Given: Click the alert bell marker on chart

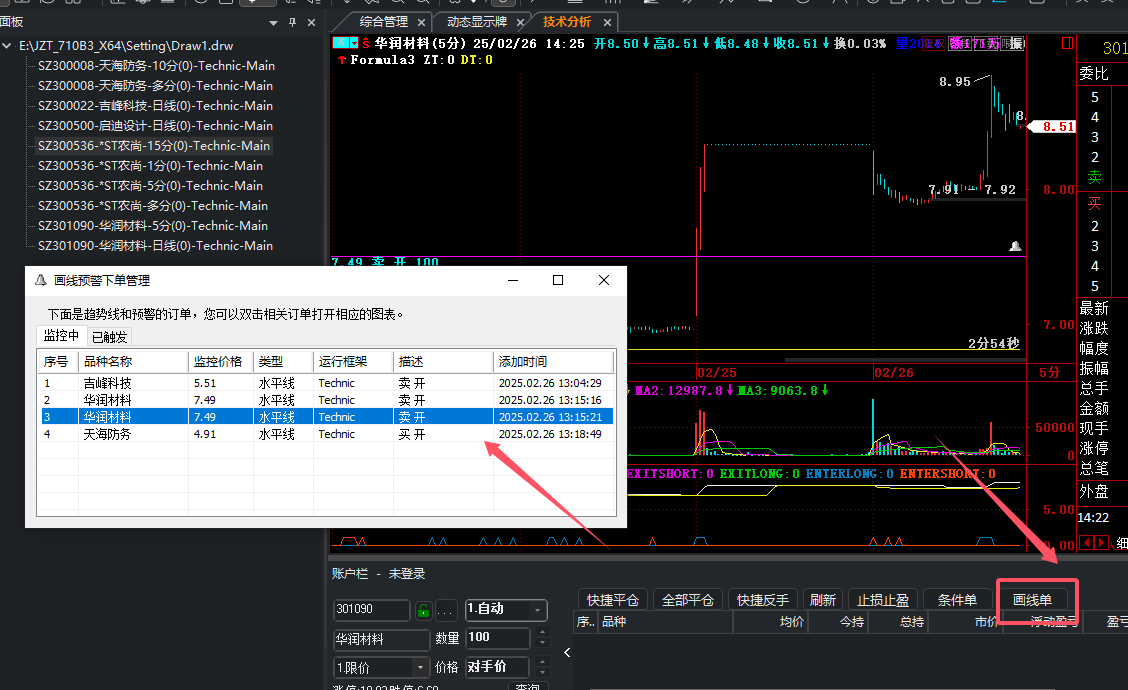Looking at the screenshot, I should [x=1015, y=246].
